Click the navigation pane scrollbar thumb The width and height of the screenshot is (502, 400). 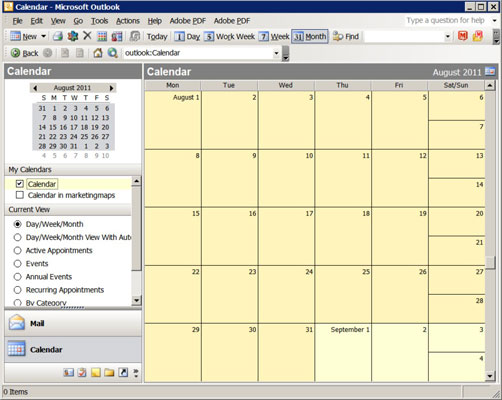pyautogui.click(x=136, y=228)
